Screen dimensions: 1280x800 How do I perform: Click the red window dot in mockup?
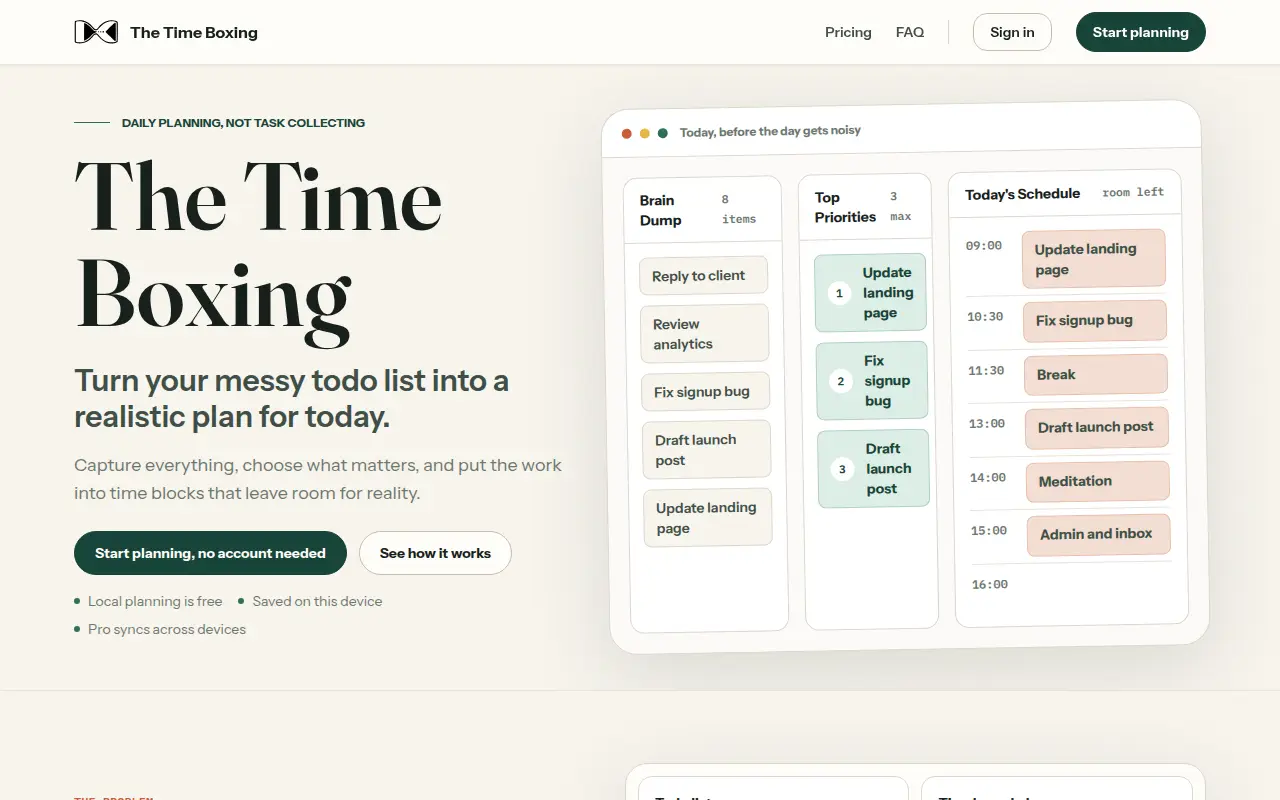(x=627, y=133)
